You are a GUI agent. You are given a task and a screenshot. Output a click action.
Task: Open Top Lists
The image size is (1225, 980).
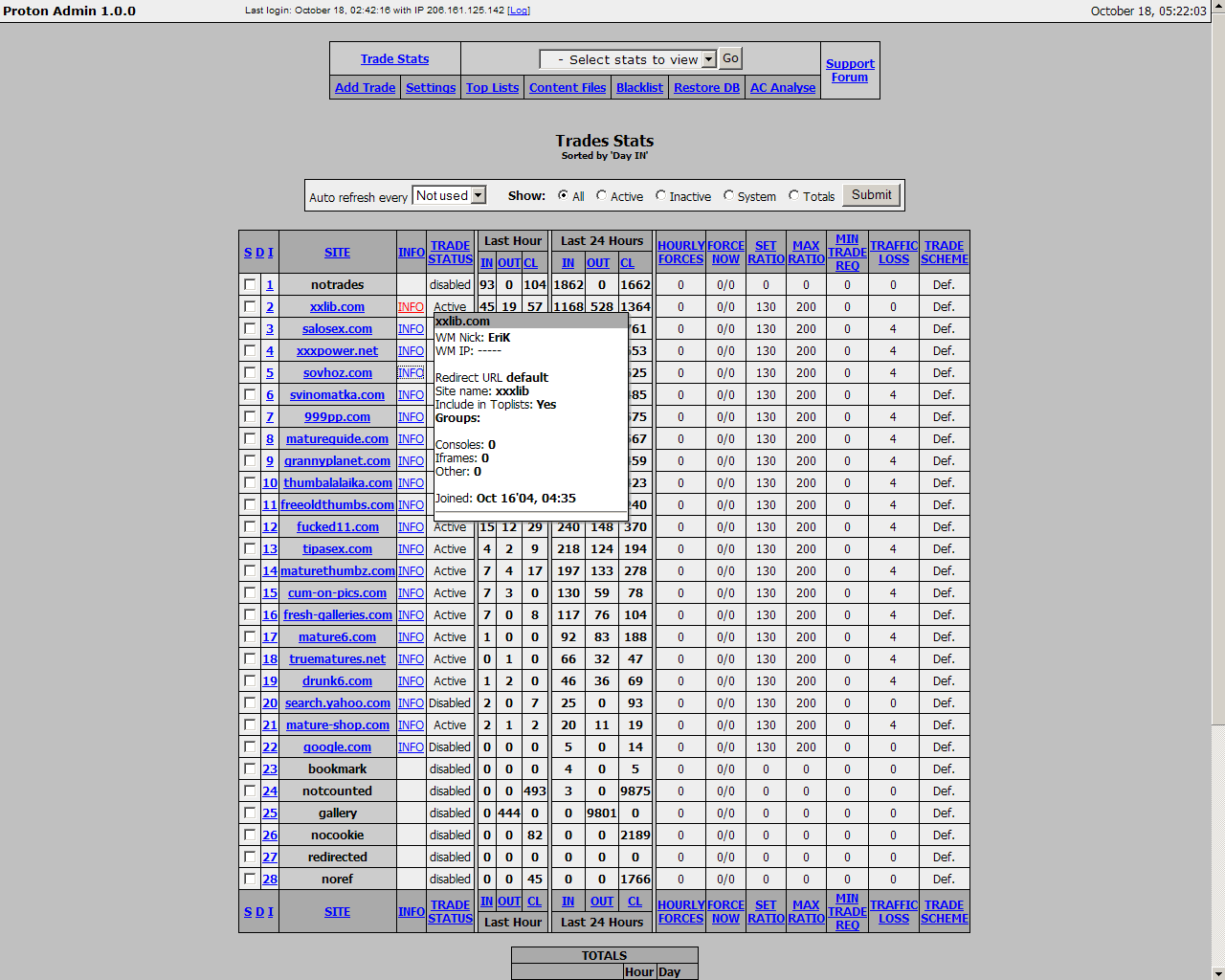coord(492,87)
